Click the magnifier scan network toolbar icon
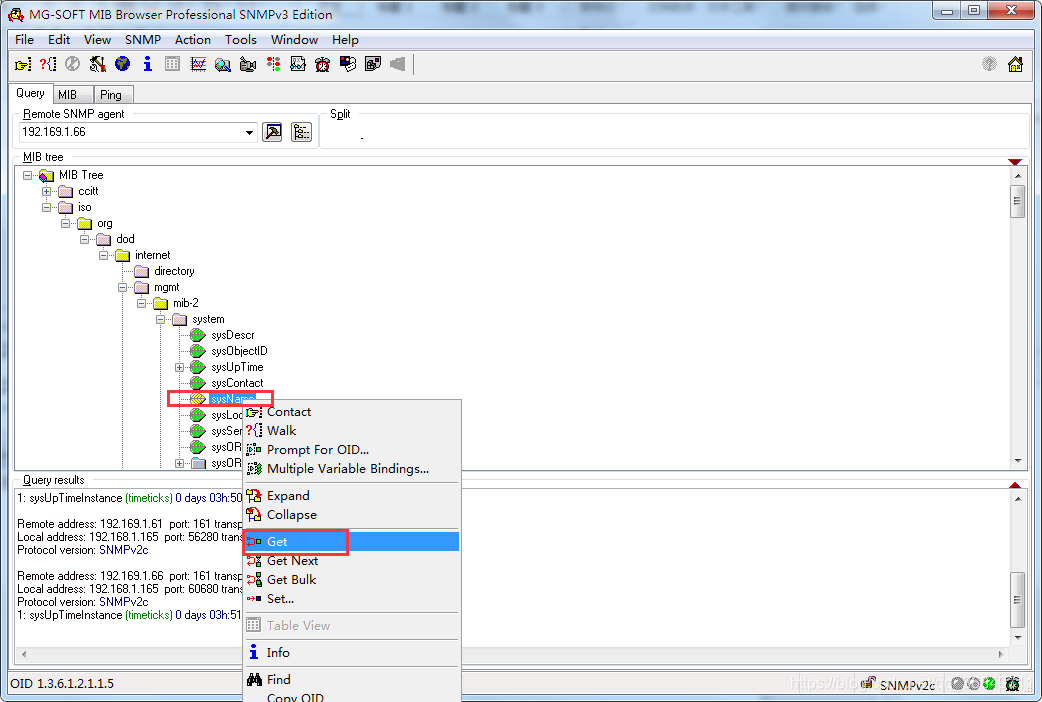Image resolution: width=1042 pixels, height=702 pixels. click(x=223, y=64)
